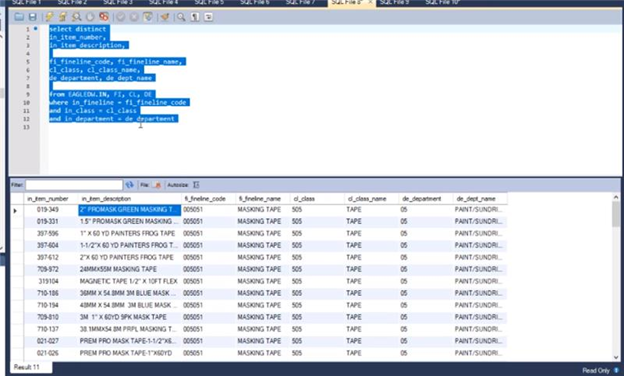624x376 pixels.
Task: Click line 12 'and in_department = de_department'
Action: pos(112,119)
